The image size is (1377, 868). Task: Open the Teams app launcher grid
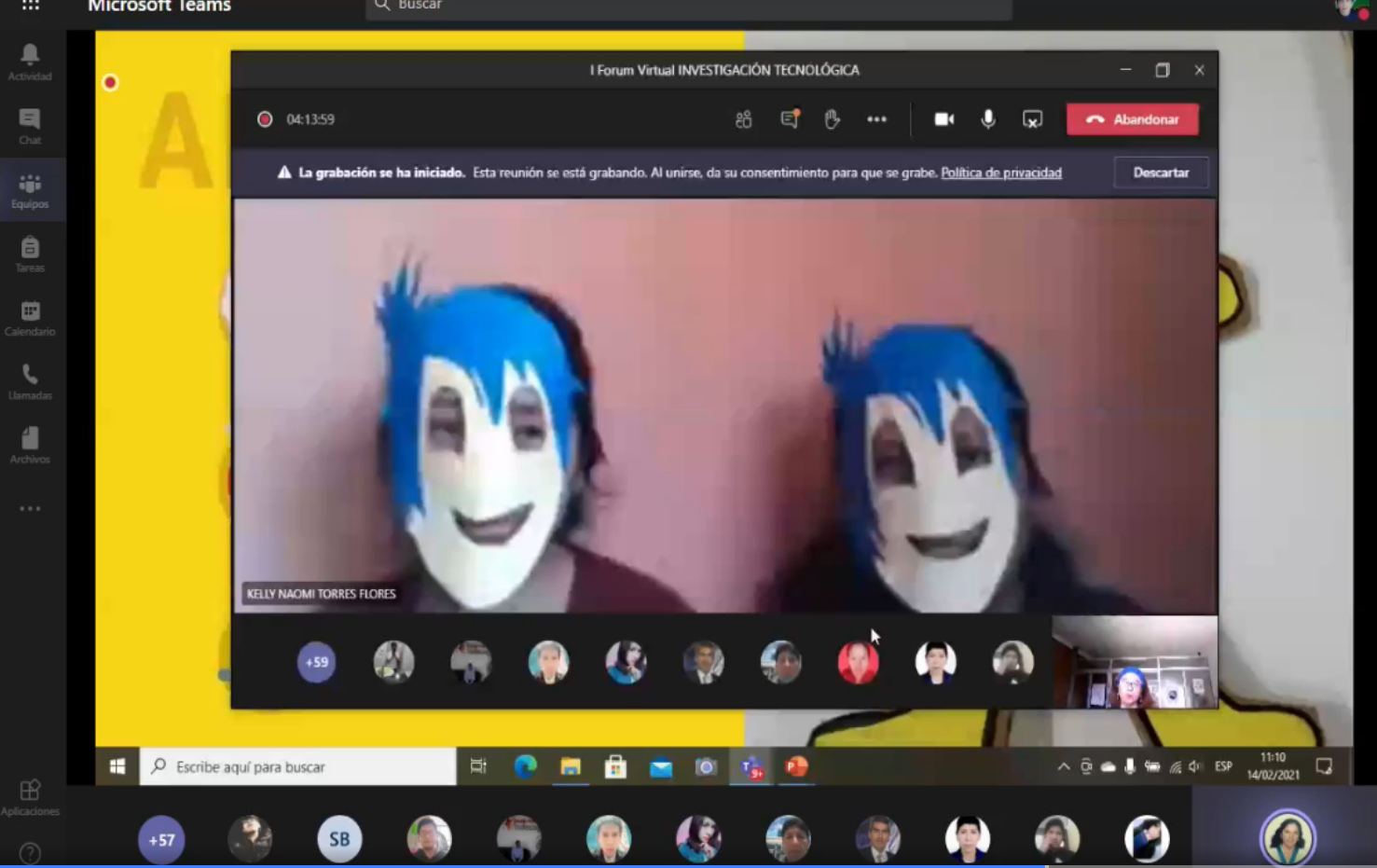click(x=30, y=6)
